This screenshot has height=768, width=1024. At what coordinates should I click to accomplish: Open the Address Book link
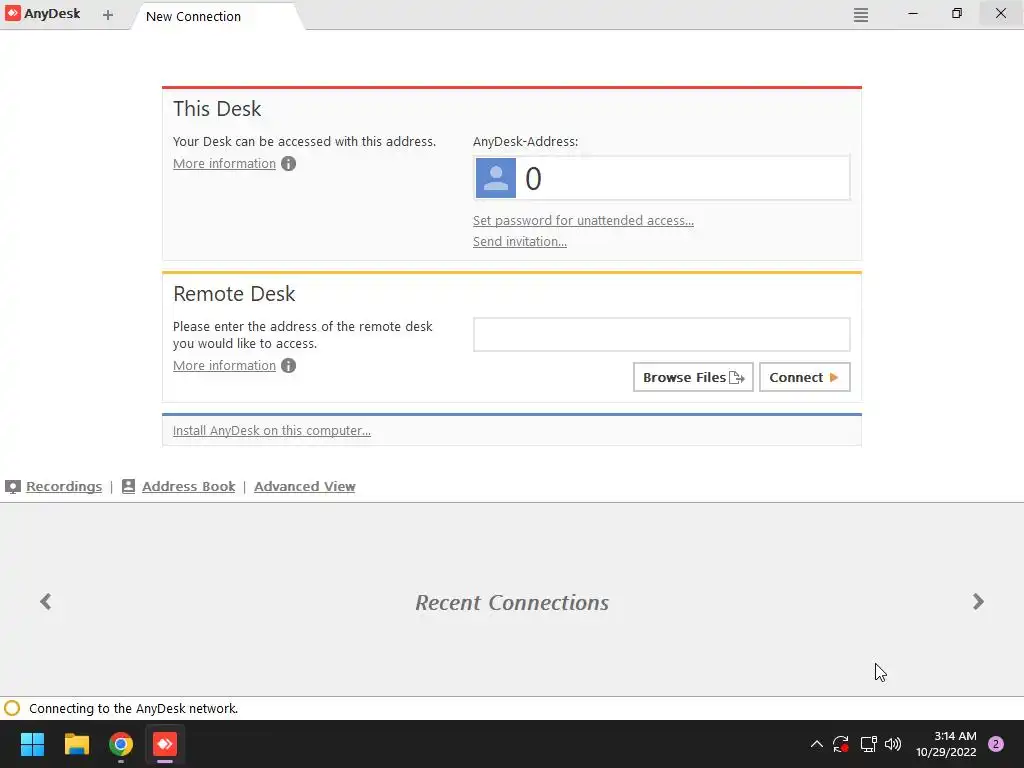click(188, 487)
